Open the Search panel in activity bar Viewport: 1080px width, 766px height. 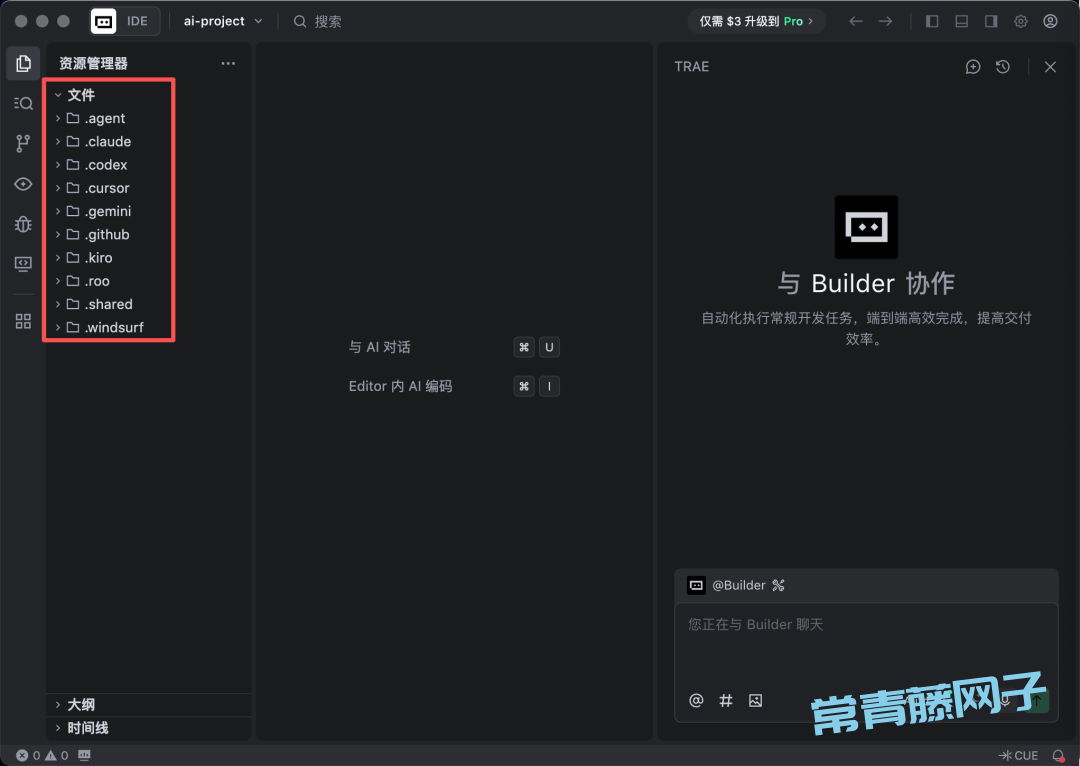[x=23, y=103]
